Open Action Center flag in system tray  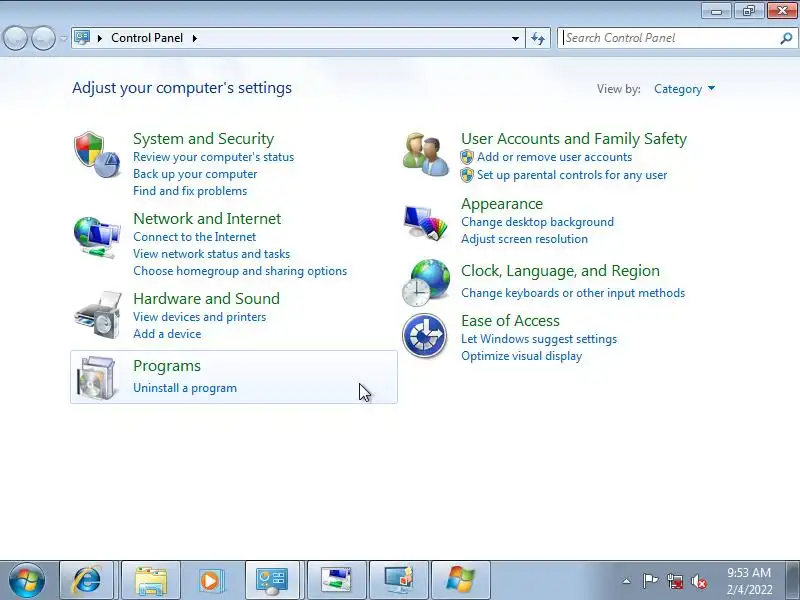tap(650, 581)
